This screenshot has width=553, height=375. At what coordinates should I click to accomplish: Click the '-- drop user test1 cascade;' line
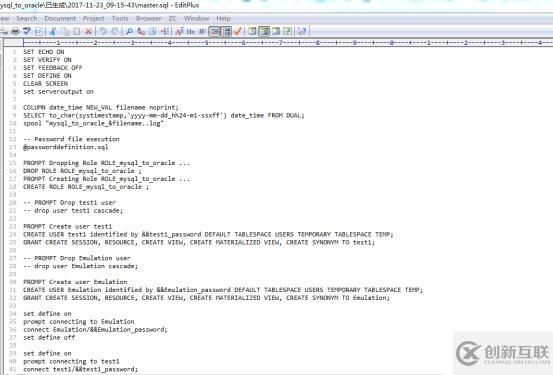point(73,211)
